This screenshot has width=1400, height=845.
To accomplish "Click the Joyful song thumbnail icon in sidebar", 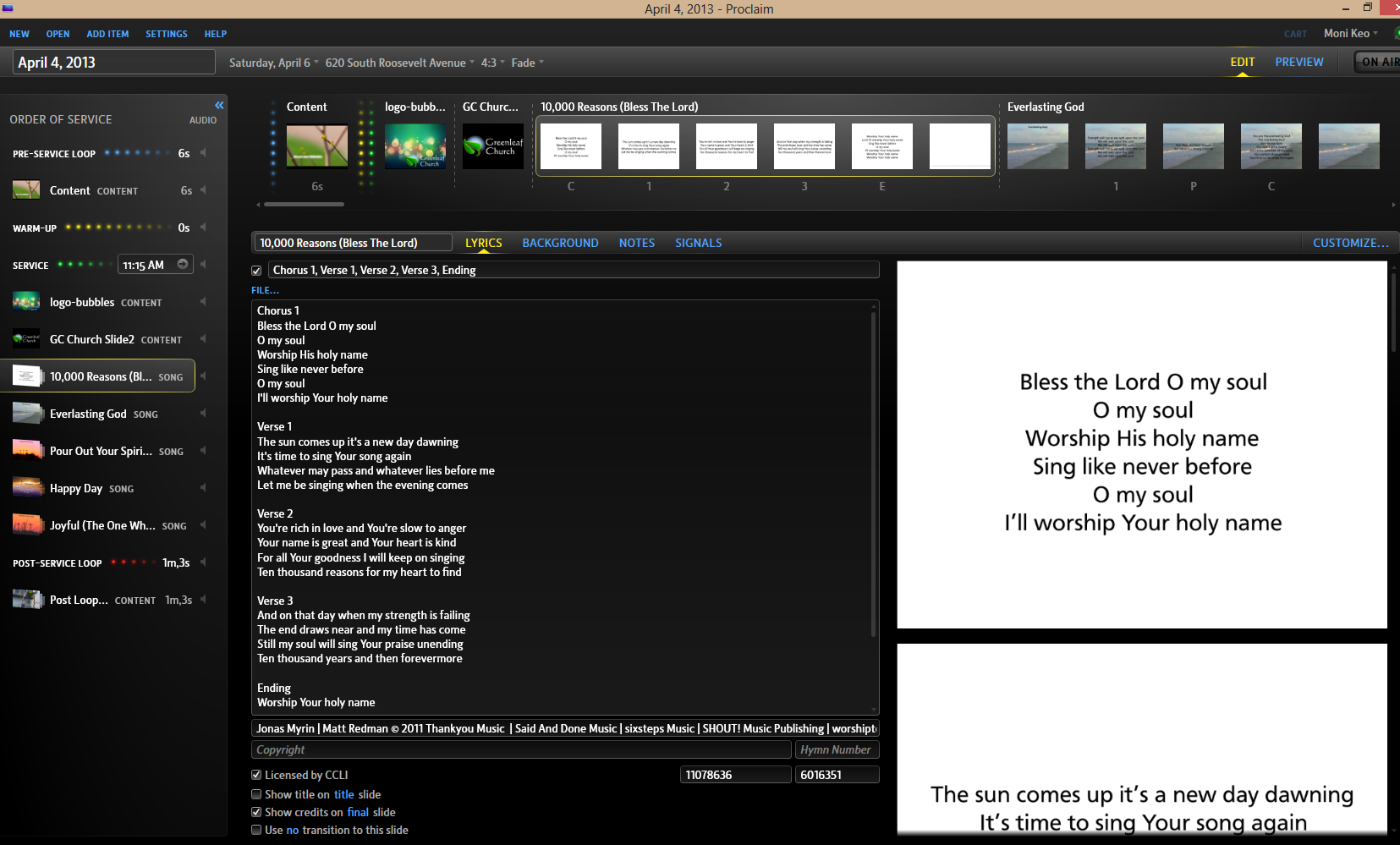I will tap(26, 524).
